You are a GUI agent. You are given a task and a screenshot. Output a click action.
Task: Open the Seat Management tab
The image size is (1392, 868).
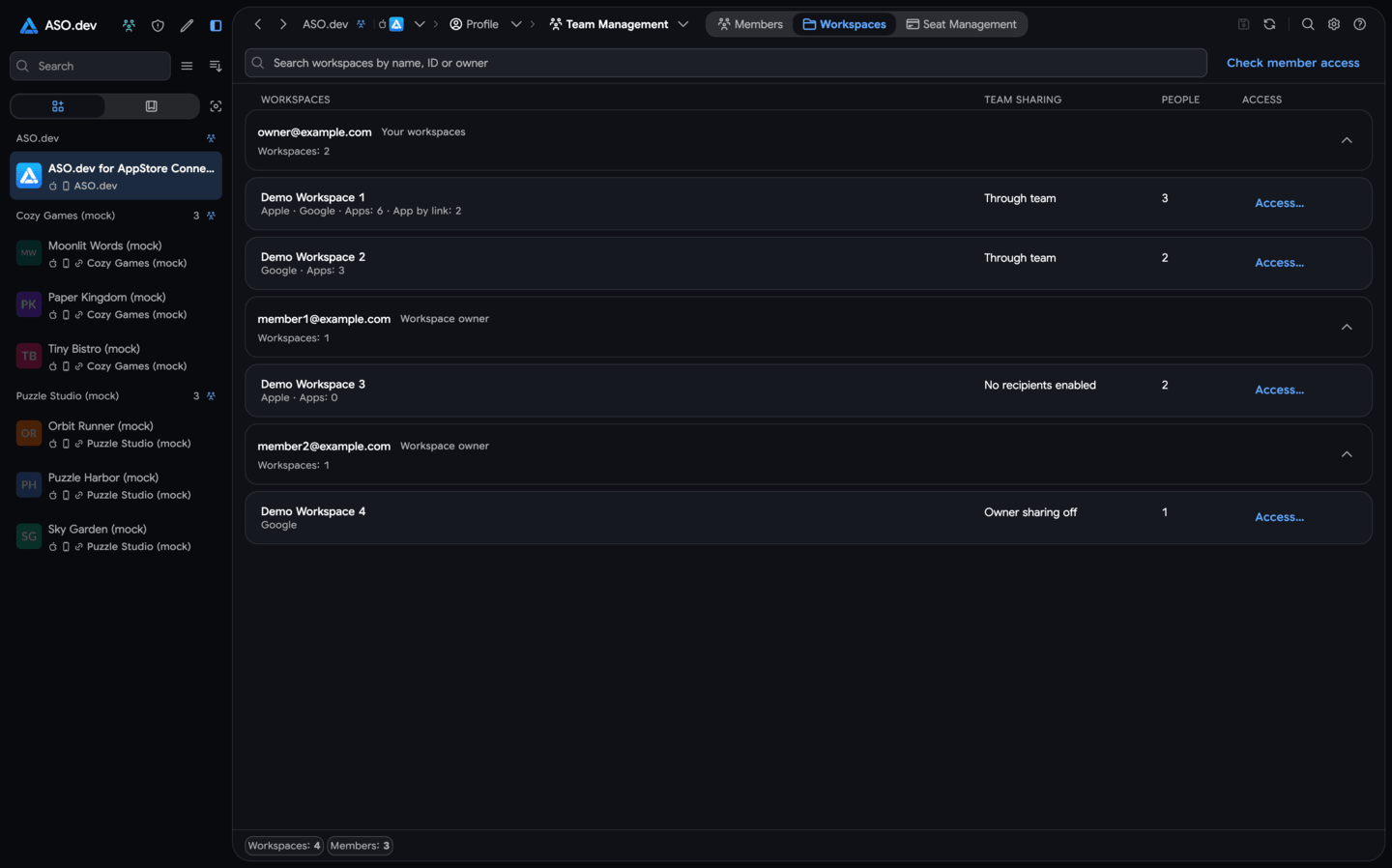coord(961,24)
